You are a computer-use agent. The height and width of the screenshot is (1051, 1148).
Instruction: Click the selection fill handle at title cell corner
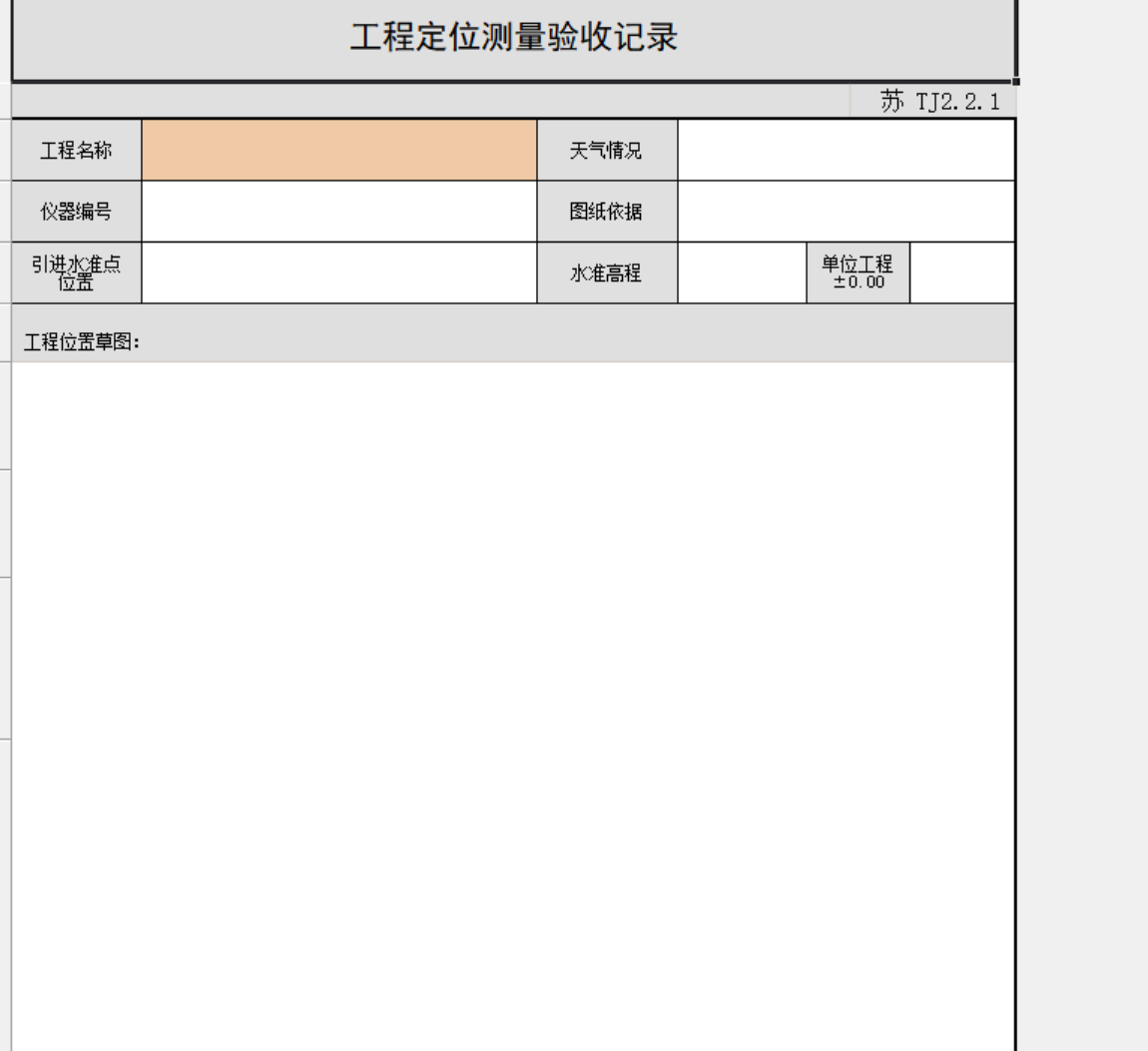(1016, 81)
